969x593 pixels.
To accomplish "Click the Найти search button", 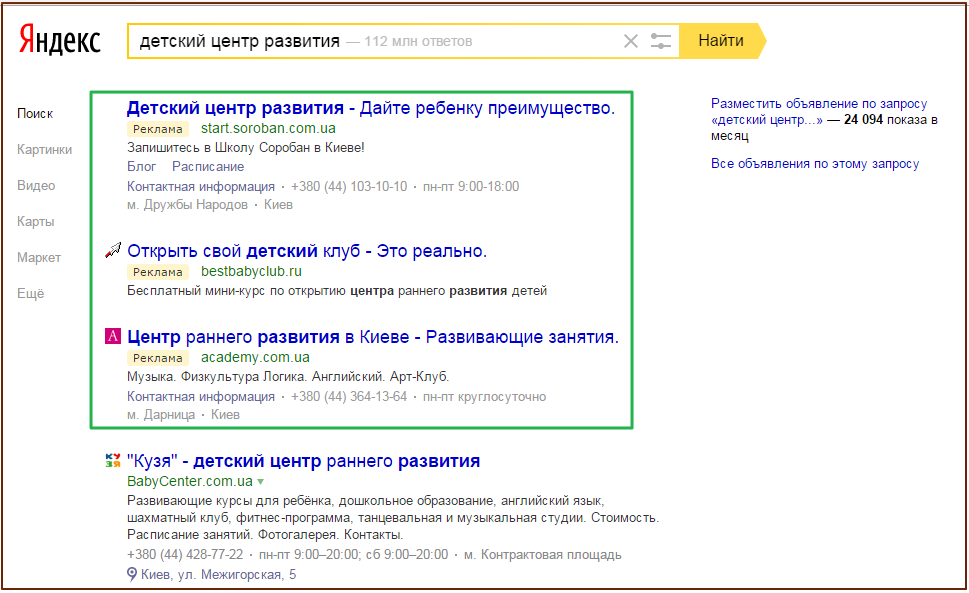I will pos(722,41).
